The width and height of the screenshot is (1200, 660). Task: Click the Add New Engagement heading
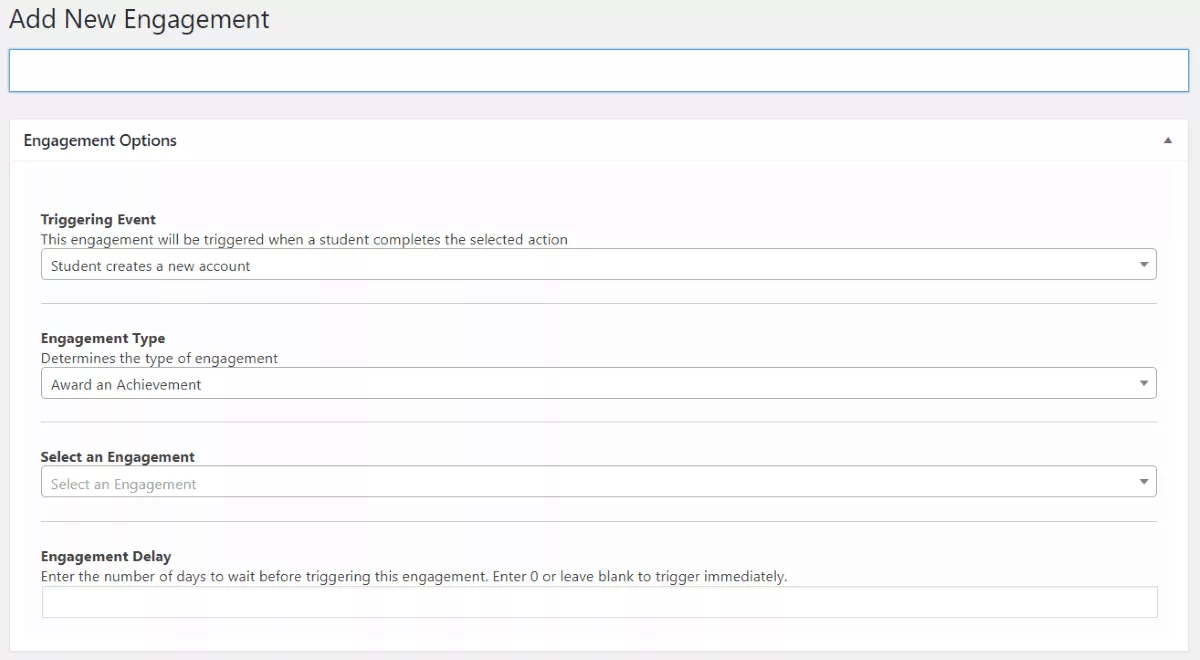[139, 19]
